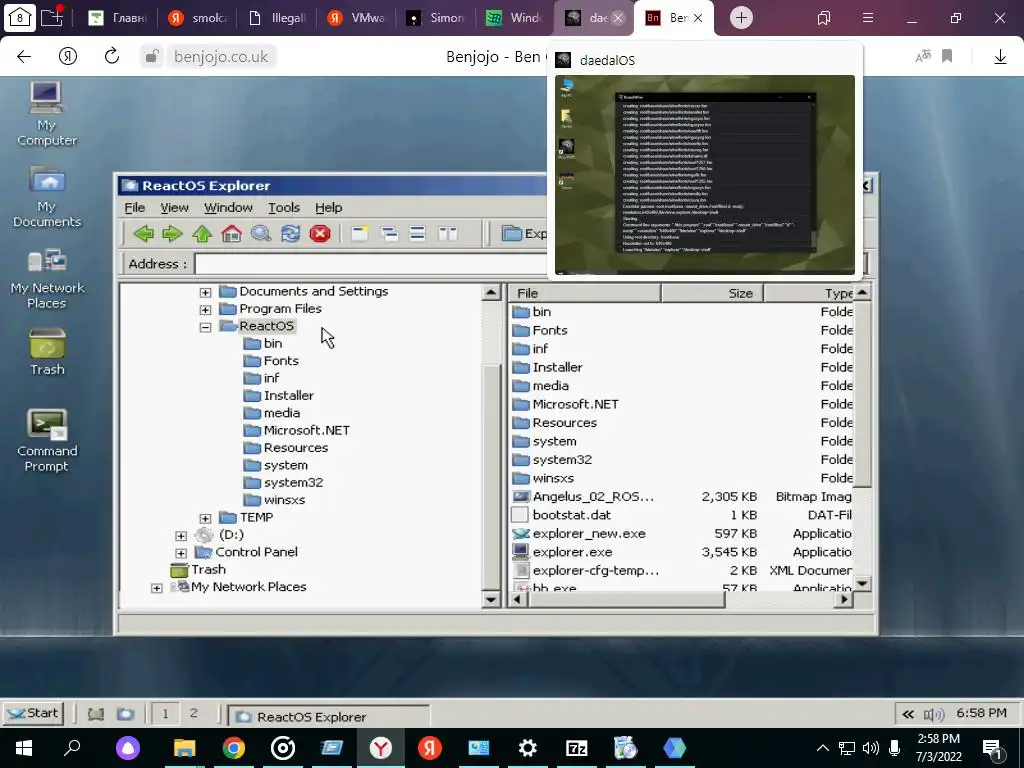This screenshot has height=768, width=1024.
Task: Click the file list horizontal scroll-right arrow
Action: (x=844, y=599)
